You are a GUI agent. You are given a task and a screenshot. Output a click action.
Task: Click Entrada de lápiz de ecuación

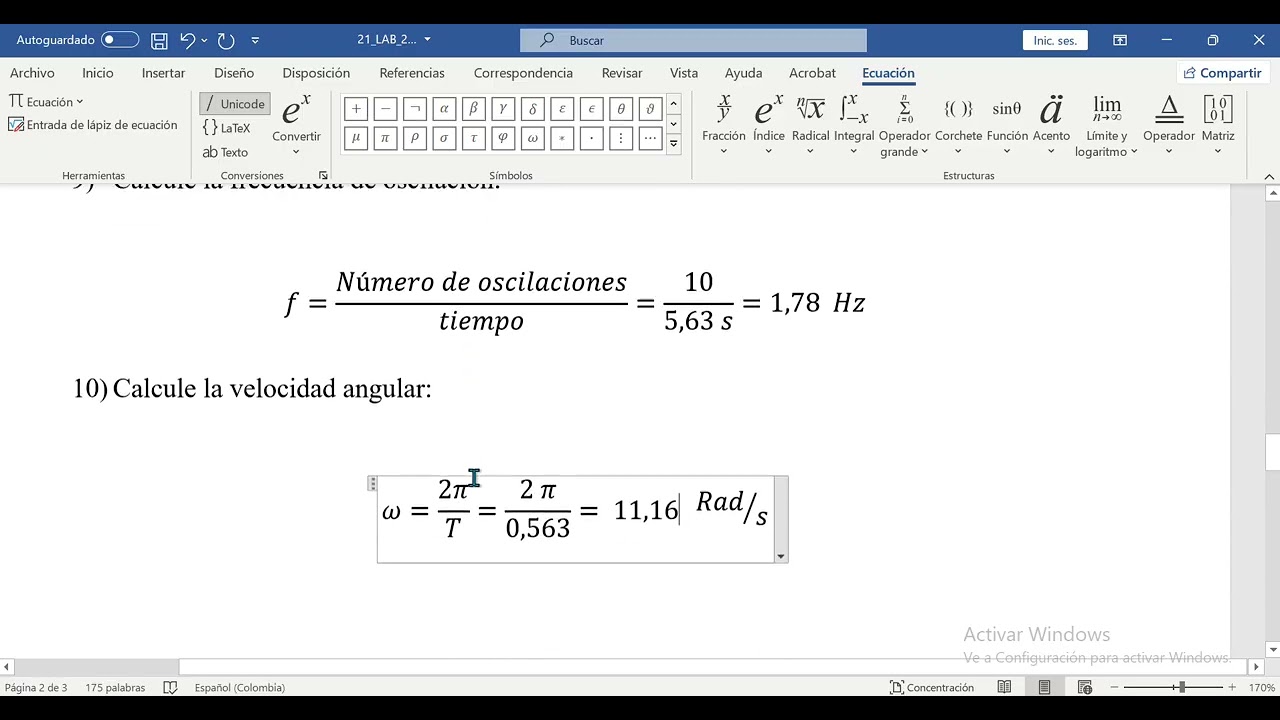(92, 125)
